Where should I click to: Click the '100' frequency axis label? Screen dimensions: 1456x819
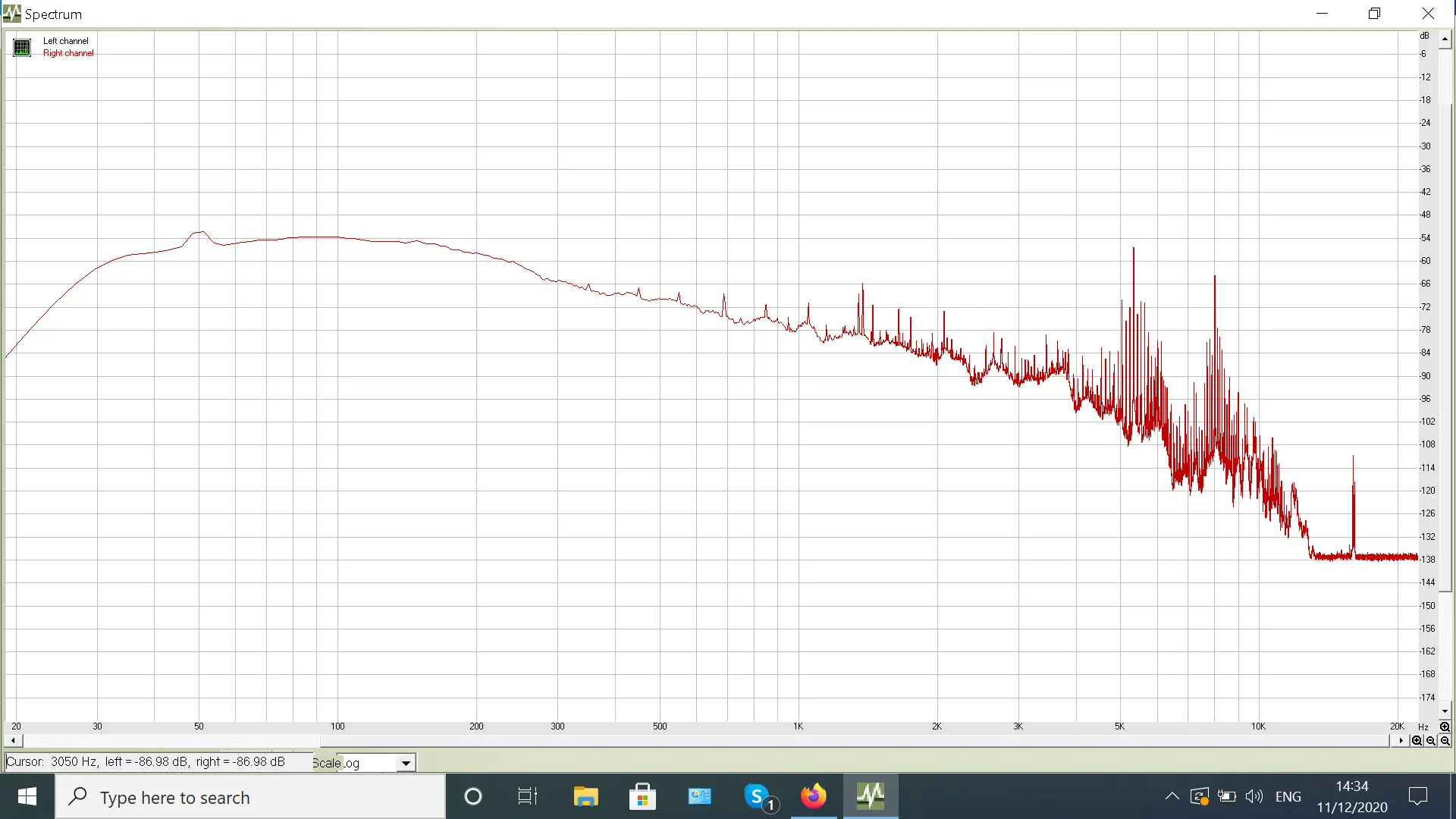pyautogui.click(x=337, y=726)
